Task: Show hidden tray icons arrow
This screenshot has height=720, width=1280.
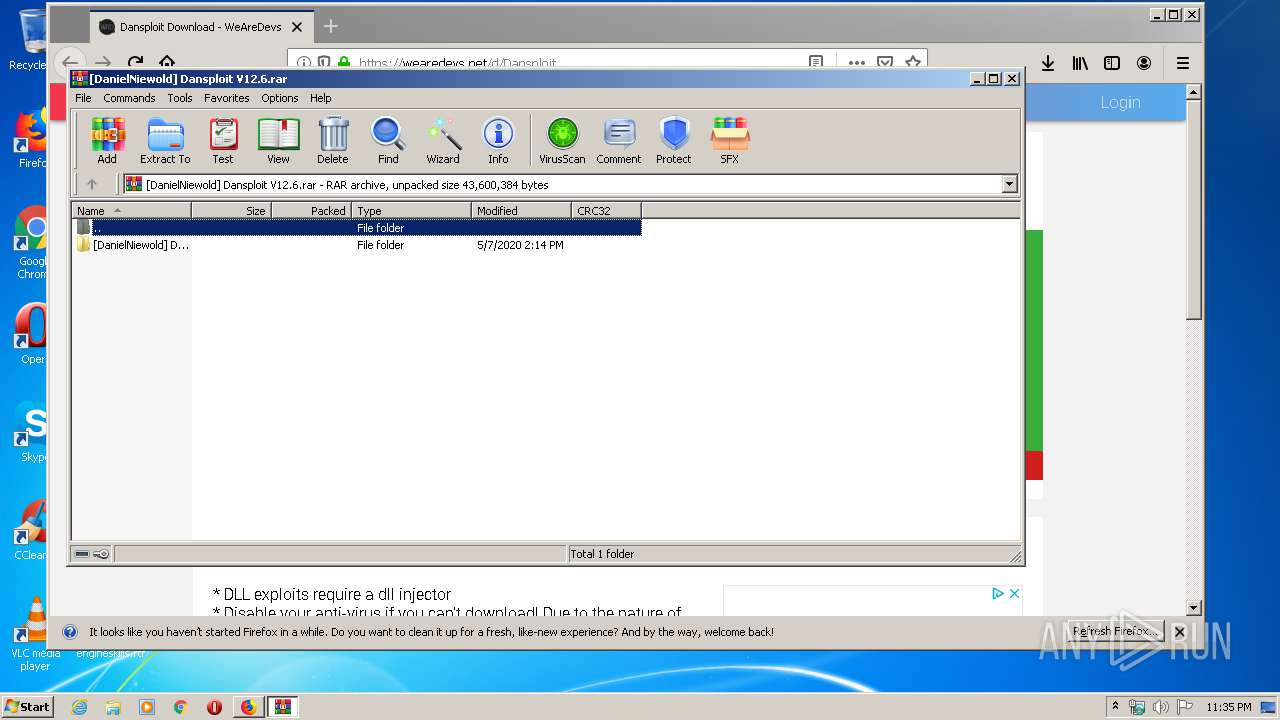Action: pyautogui.click(x=1116, y=707)
